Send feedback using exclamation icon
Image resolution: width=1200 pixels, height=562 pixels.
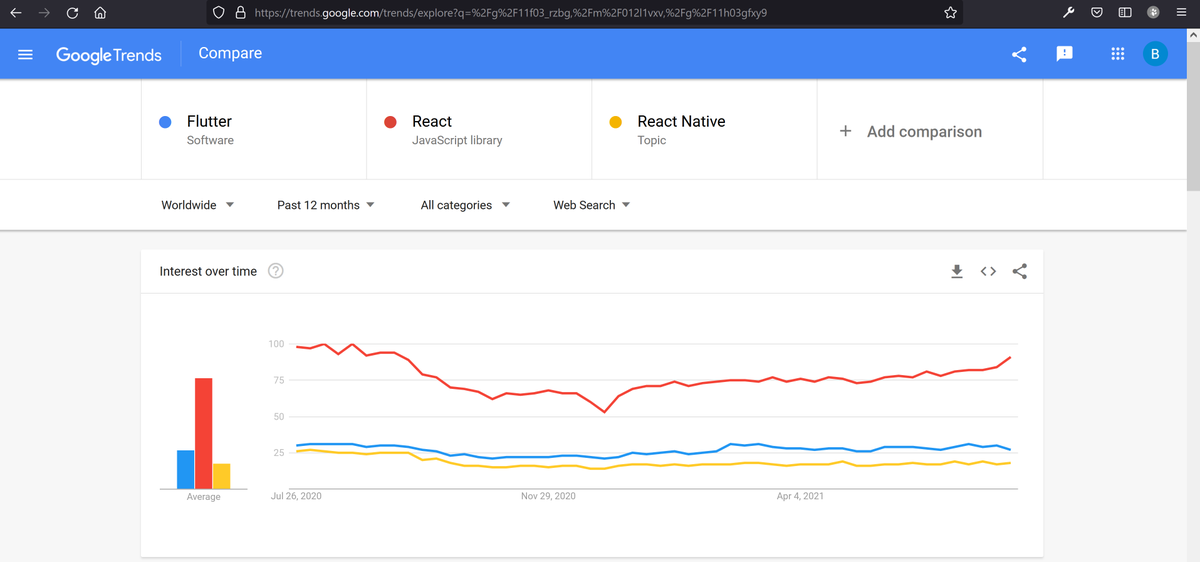coord(1065,54)
